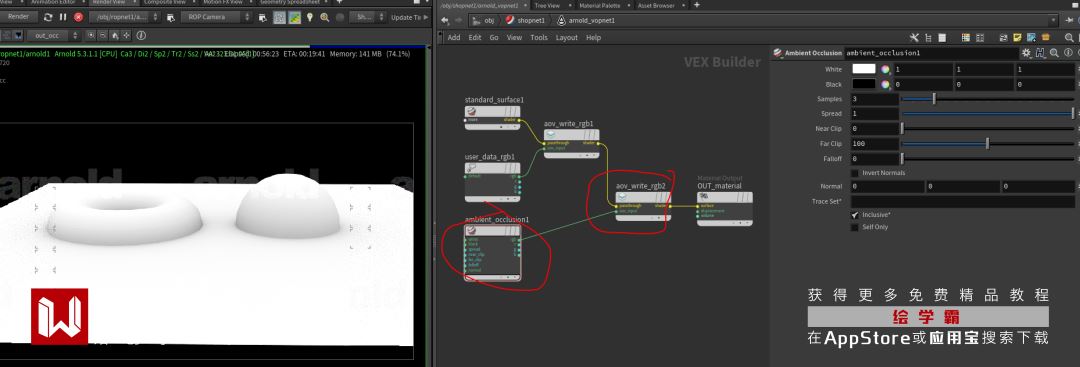The height and width of the screenshot is (367, 1080).
Task: Click the shopnet1 path segment
Action: tap(527, 21)
